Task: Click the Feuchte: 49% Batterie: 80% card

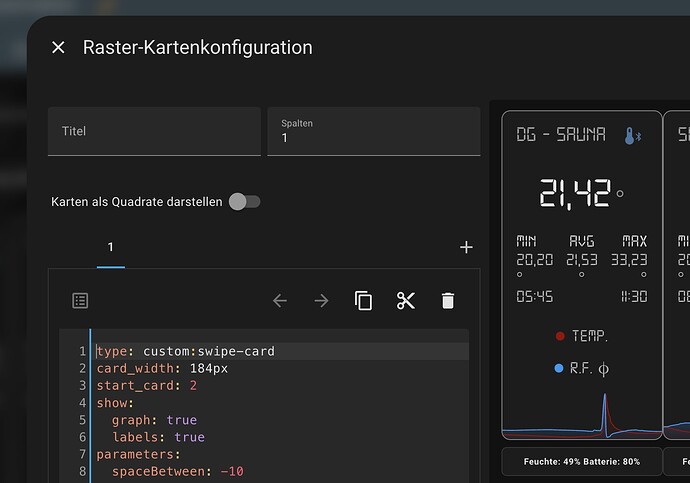Action: (x=582, y=461)
